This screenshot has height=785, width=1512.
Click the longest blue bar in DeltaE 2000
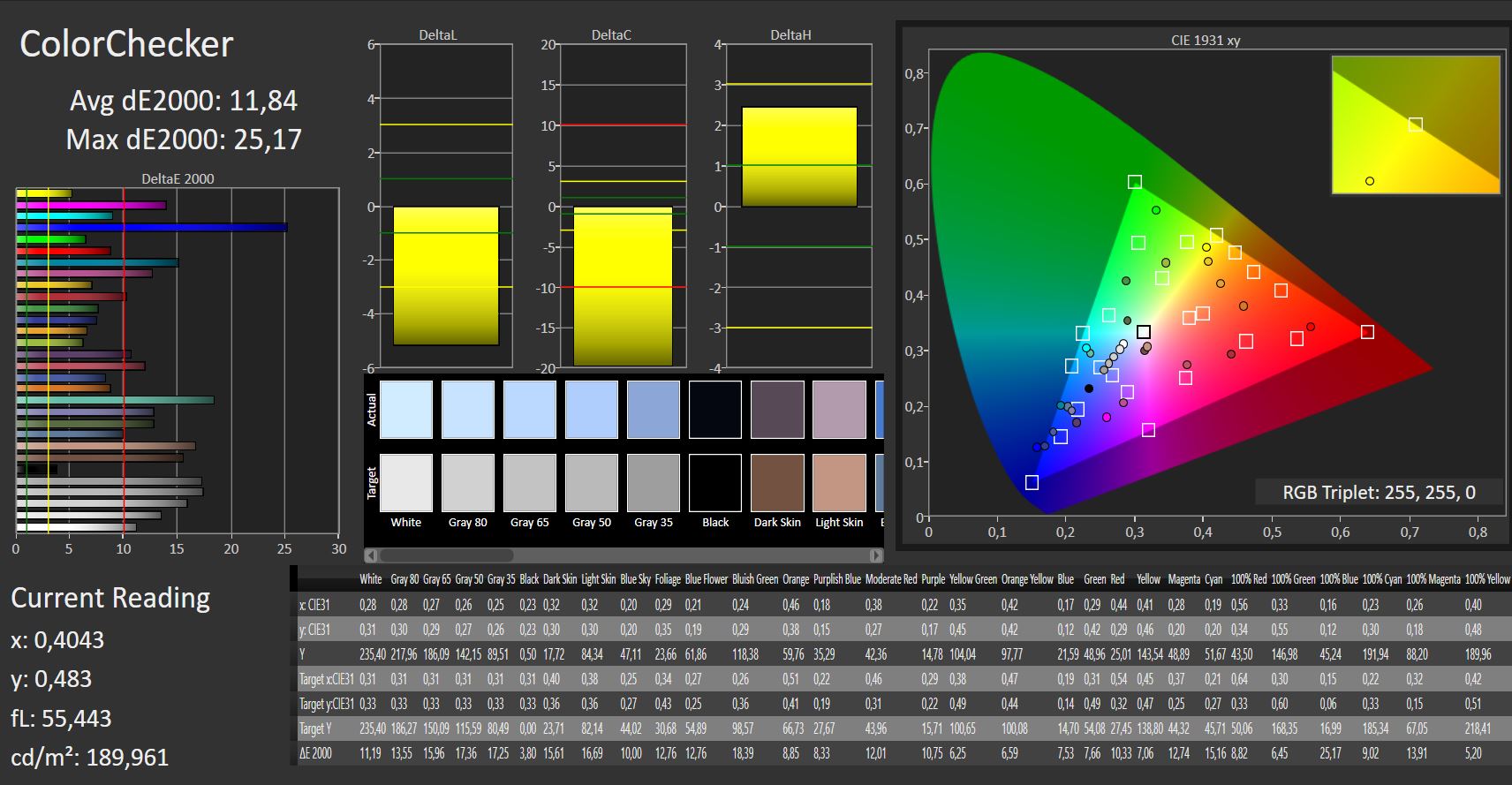click(152, 227)
